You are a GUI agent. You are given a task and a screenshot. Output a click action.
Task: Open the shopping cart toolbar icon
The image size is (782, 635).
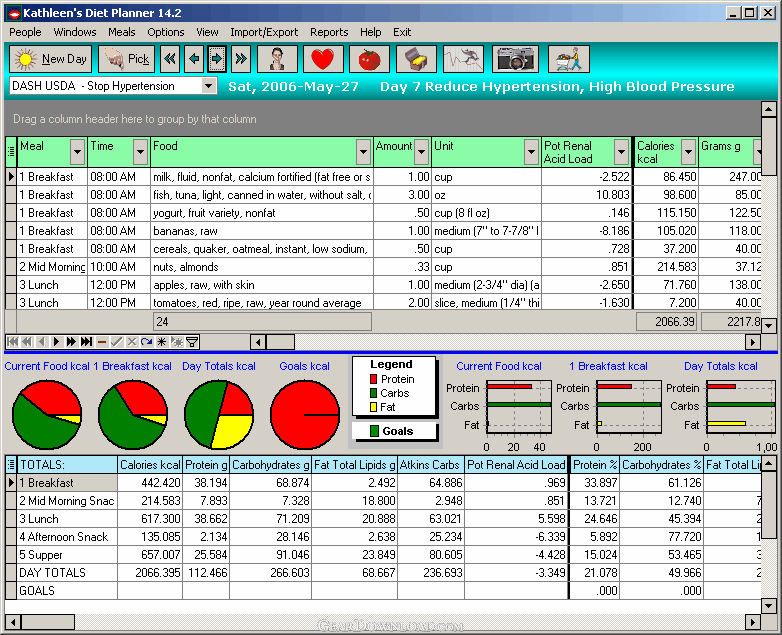[569, 59]
